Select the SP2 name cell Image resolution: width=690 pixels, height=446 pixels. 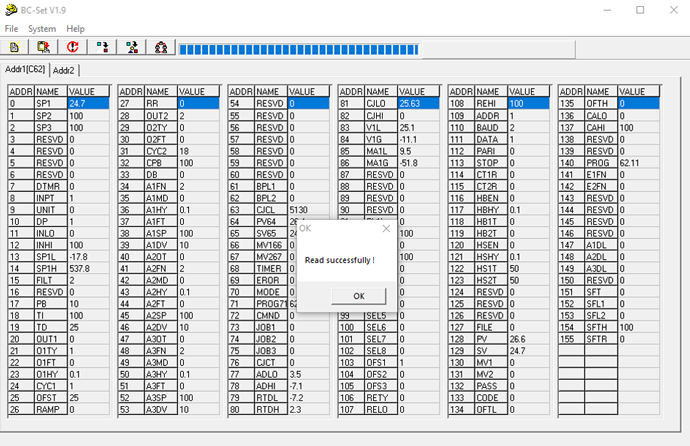(51, 116)
